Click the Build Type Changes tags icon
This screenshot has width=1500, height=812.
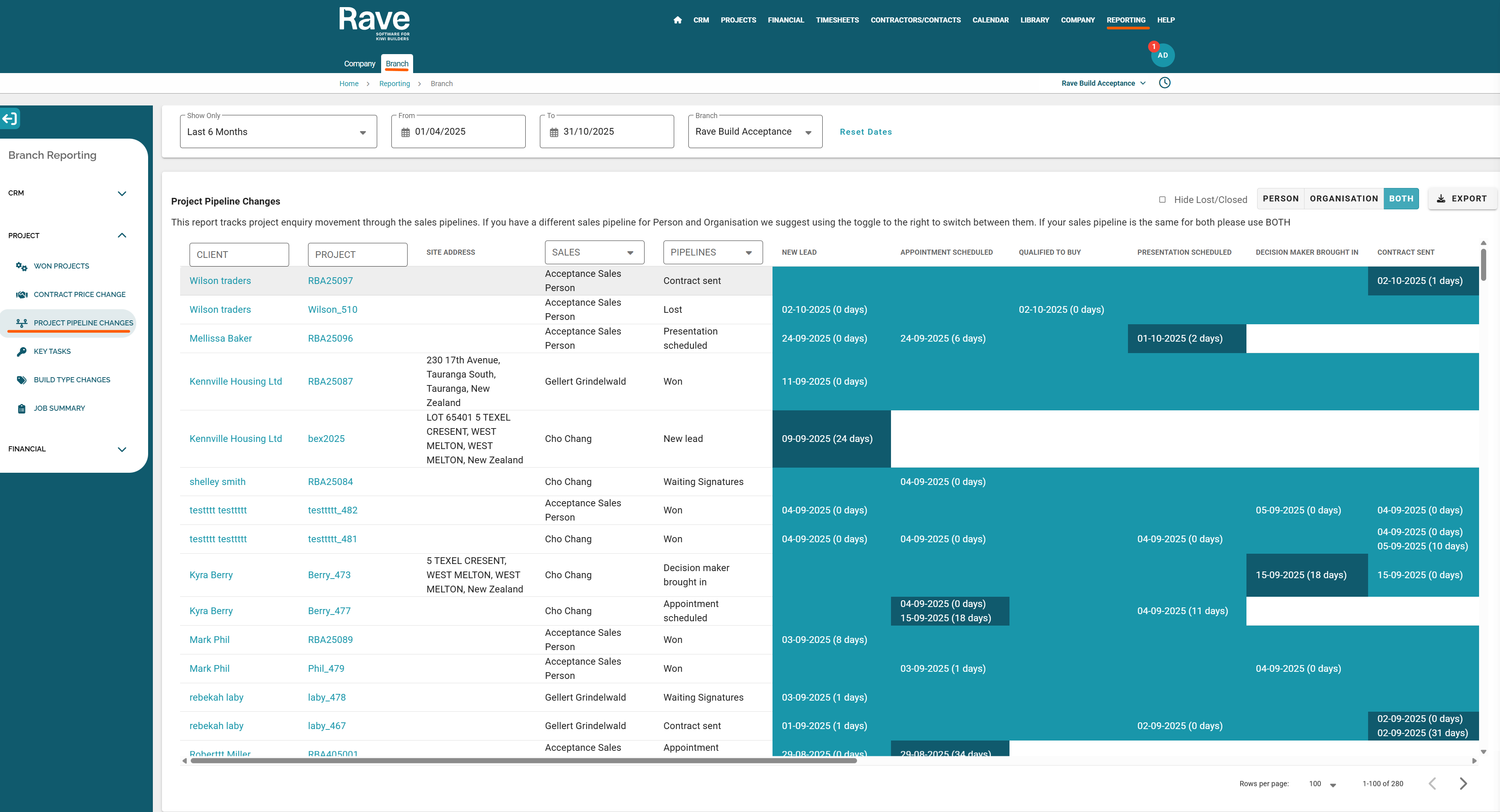[22, 380]
